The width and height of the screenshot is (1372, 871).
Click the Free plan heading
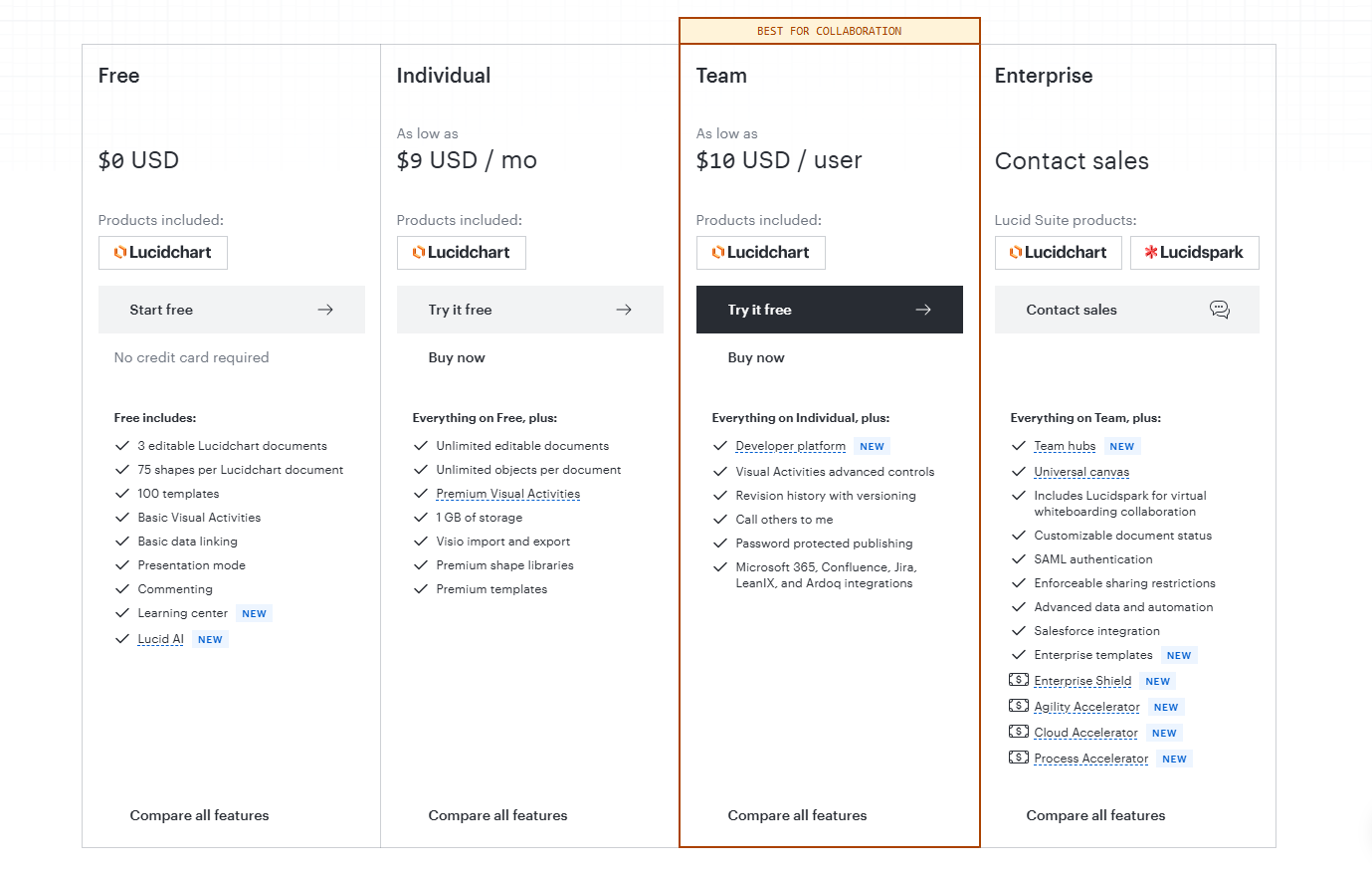point(119,76)
